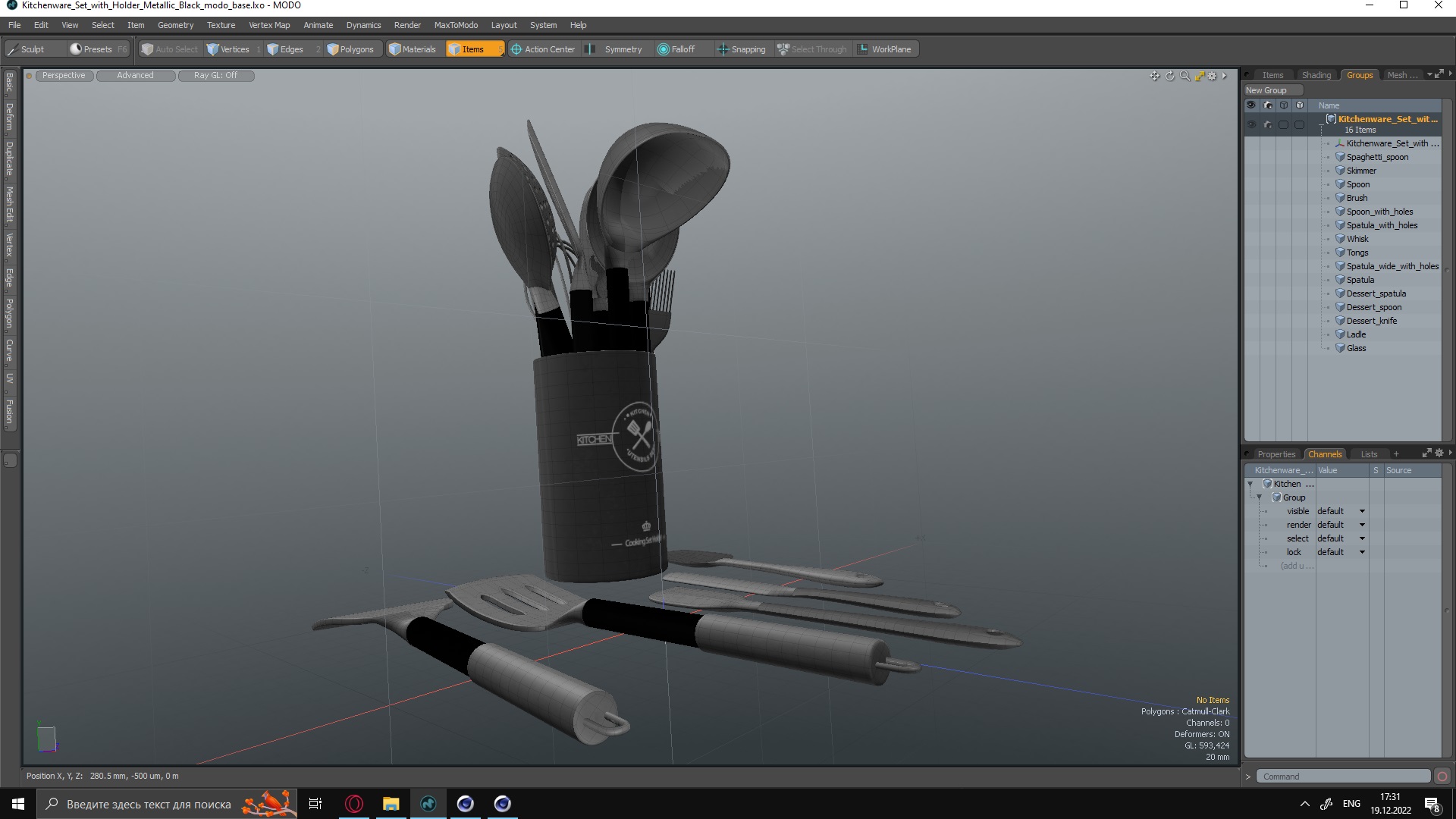Open the Presets browser button
1456x819 pixels.
[99, 49]
